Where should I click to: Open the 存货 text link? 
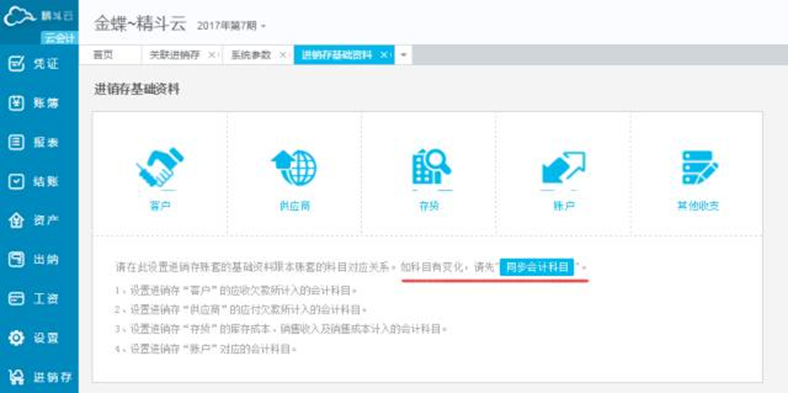[x=429, y=206]
